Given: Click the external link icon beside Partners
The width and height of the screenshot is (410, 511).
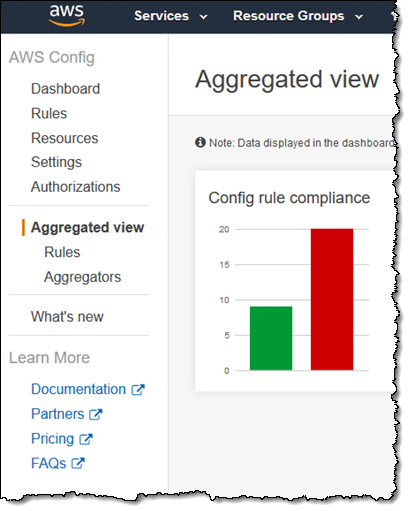Looking at the screenshot, I should 96,414.
